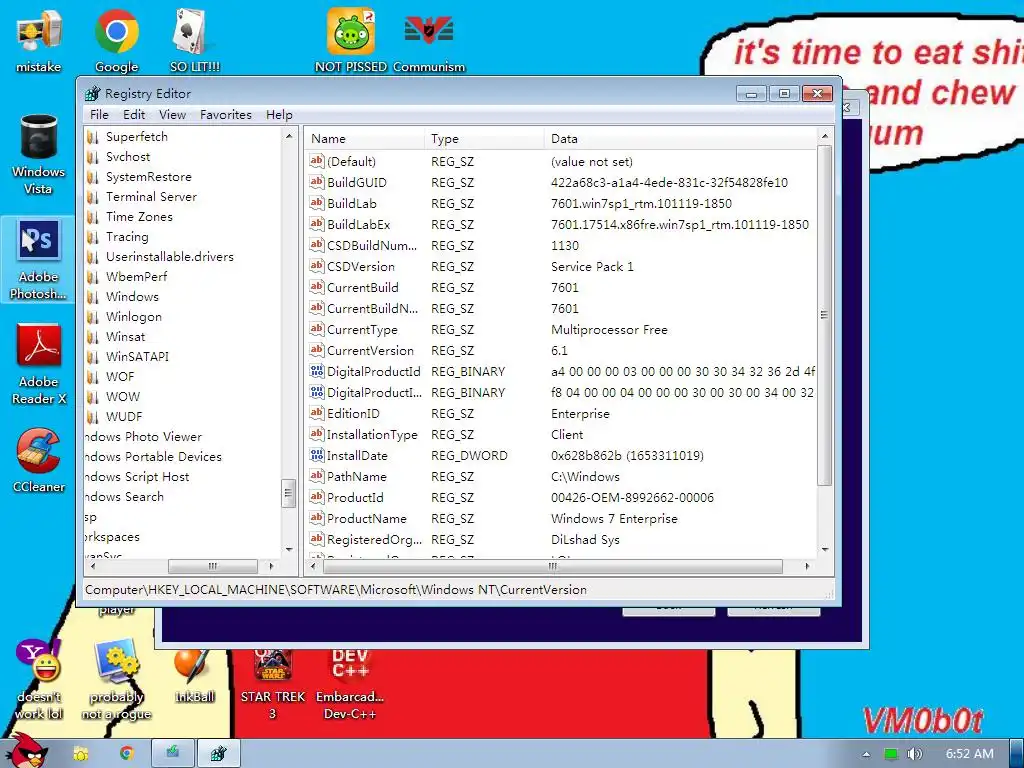The width and height of the screenshot is (1024, 768).
Task: Open the Google Chrome desktop icon
Action: [x=116, y=40]
